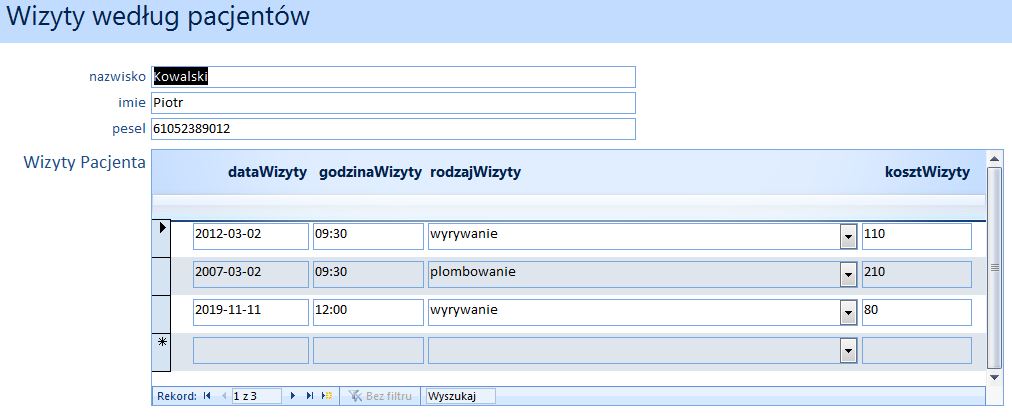Click the current record number box
The width and height of the screenshot is (1012, 417).
point(256,396)
